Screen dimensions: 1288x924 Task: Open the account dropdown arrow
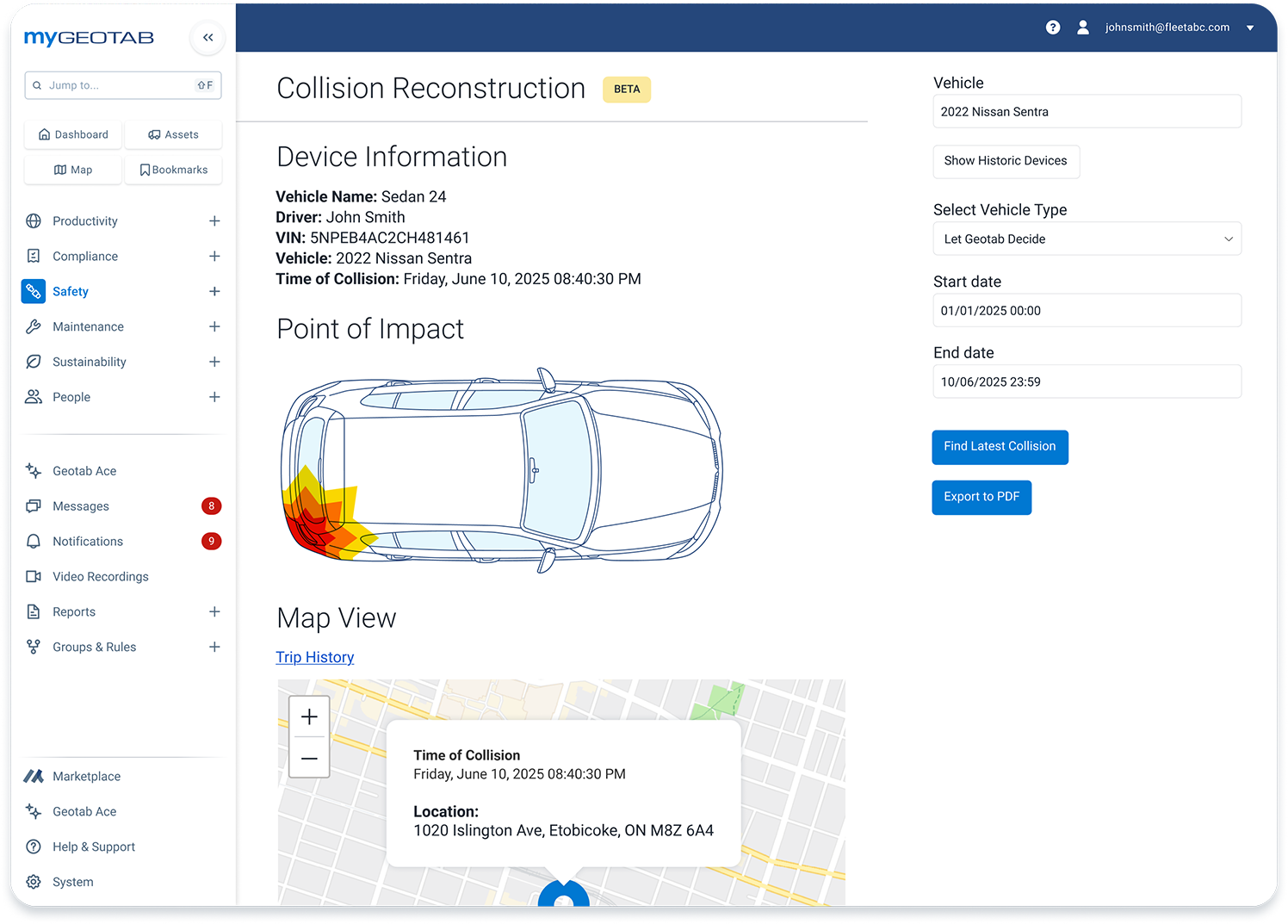(x=1250, y=28)
